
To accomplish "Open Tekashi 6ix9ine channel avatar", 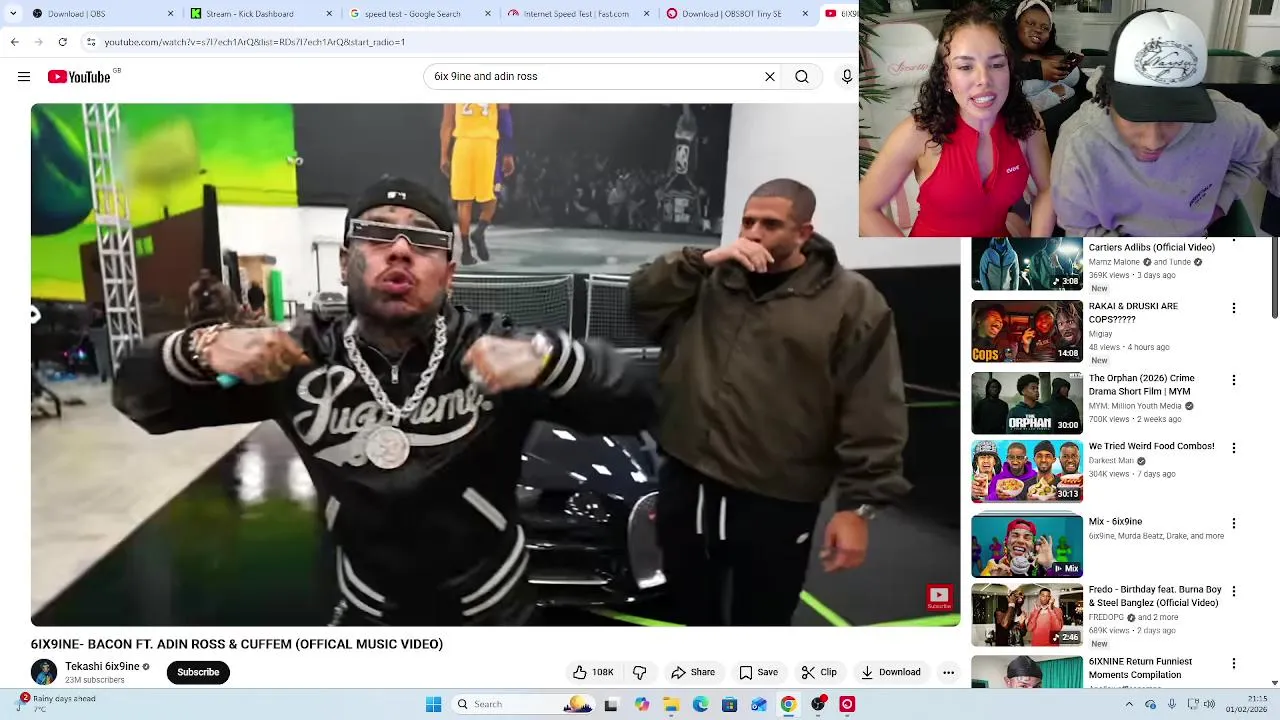I will [x=44, y=672].
